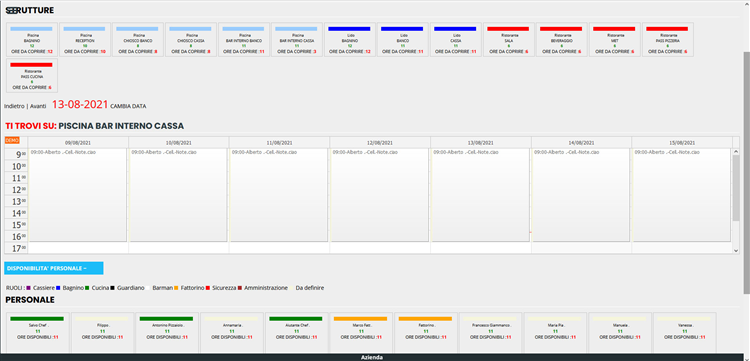Open the Piscina Bar Interno Cassa card
Screen dimensions: 750x361
coord(297,40)
